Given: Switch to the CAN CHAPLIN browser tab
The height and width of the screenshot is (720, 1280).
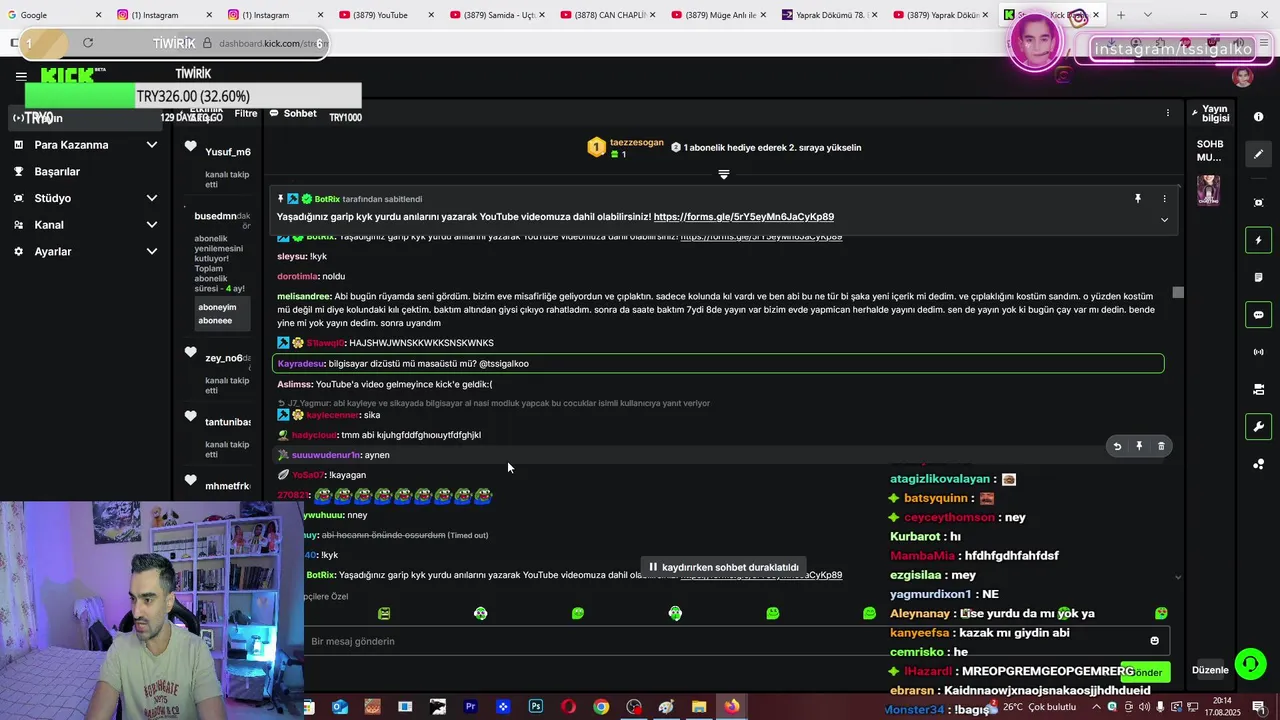Looking at the screenshot, I should [606, 15].
